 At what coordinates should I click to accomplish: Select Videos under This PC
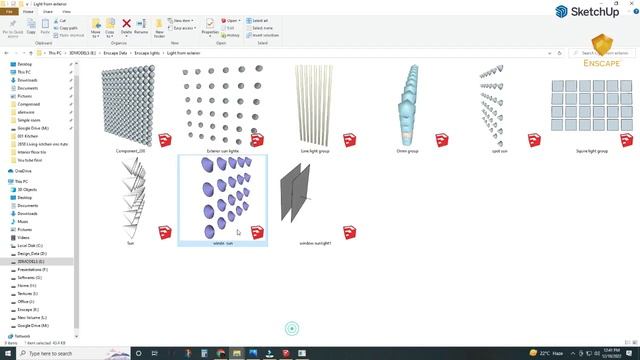click(23, 237)
